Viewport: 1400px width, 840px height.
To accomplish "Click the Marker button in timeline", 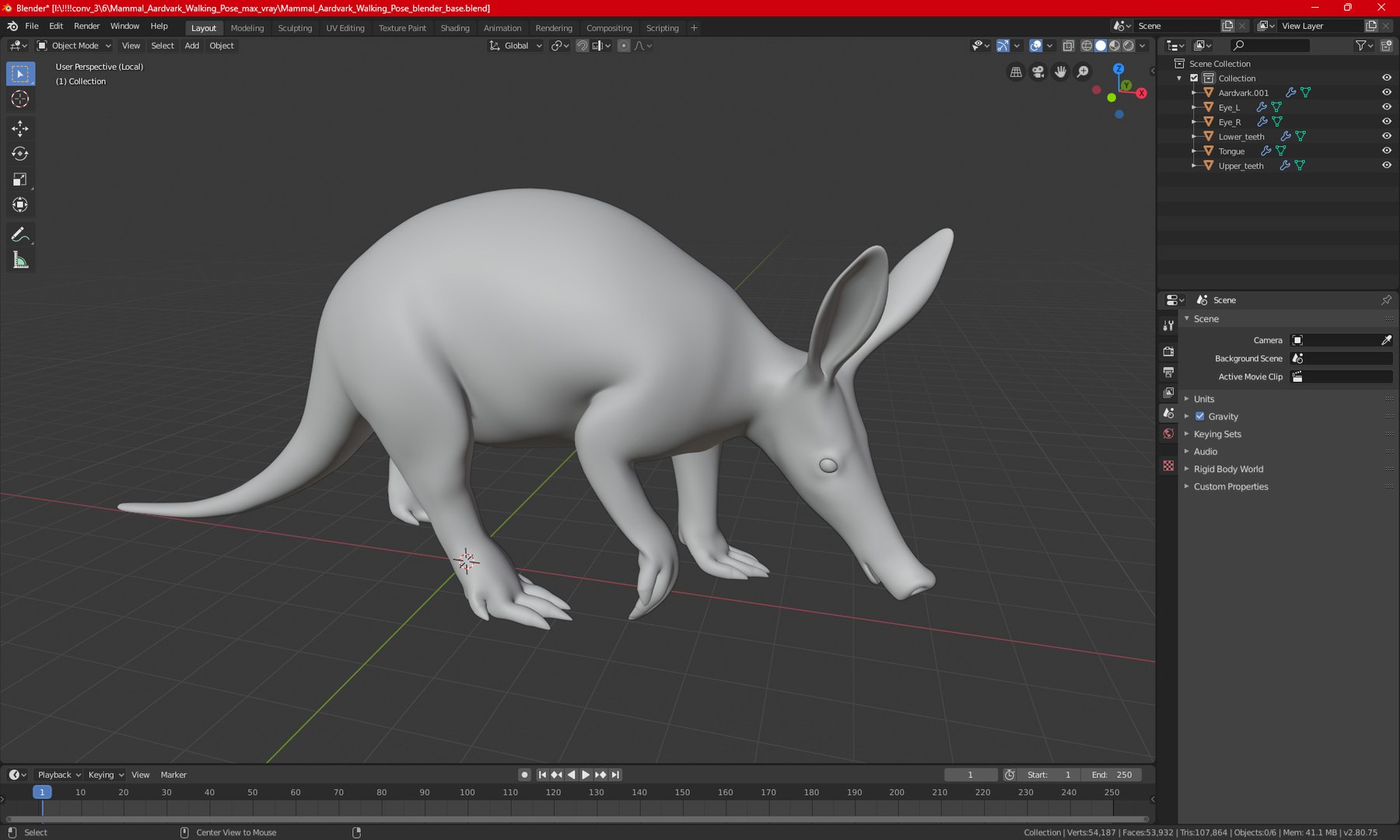I will 173,775.
